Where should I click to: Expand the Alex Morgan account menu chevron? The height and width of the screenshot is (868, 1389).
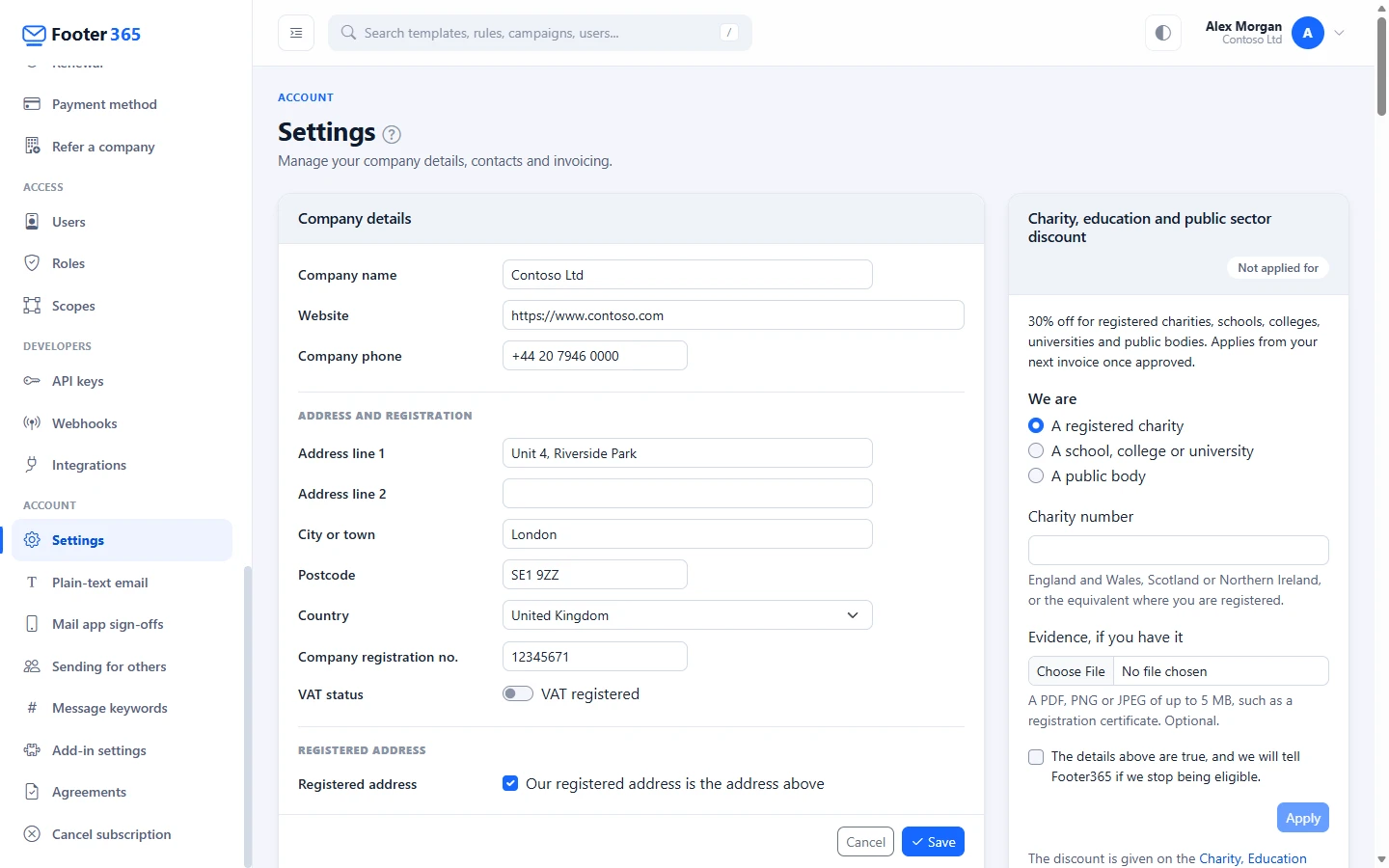1339,33
